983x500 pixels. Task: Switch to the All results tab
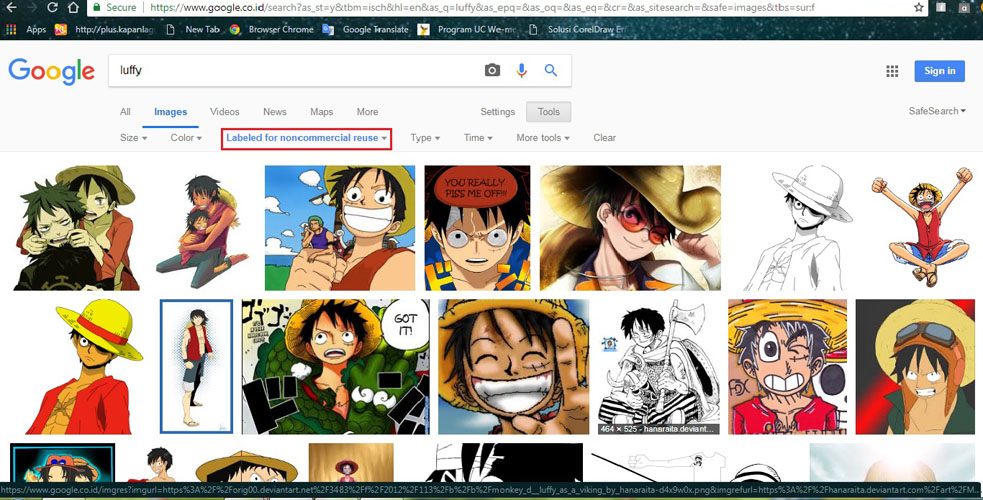tap(125, 112)
